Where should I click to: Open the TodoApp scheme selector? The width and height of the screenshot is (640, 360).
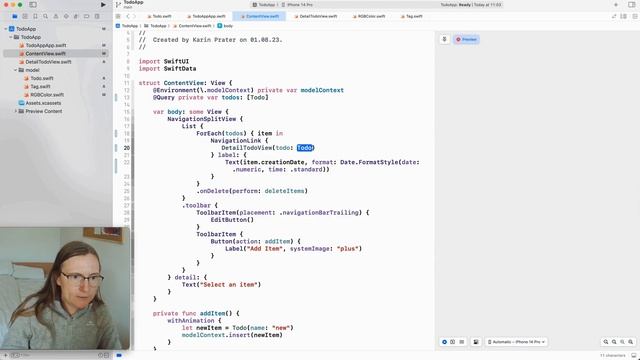264,5
